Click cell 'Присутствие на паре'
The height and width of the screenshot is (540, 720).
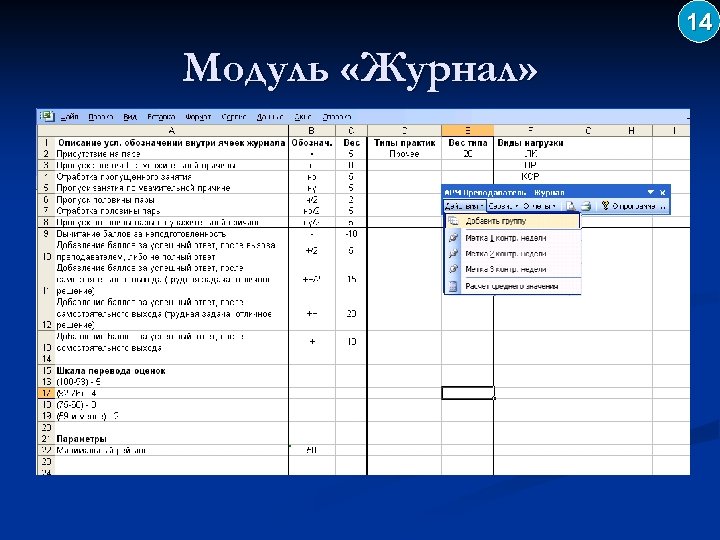pyautogui.click(x=171, y=154)
